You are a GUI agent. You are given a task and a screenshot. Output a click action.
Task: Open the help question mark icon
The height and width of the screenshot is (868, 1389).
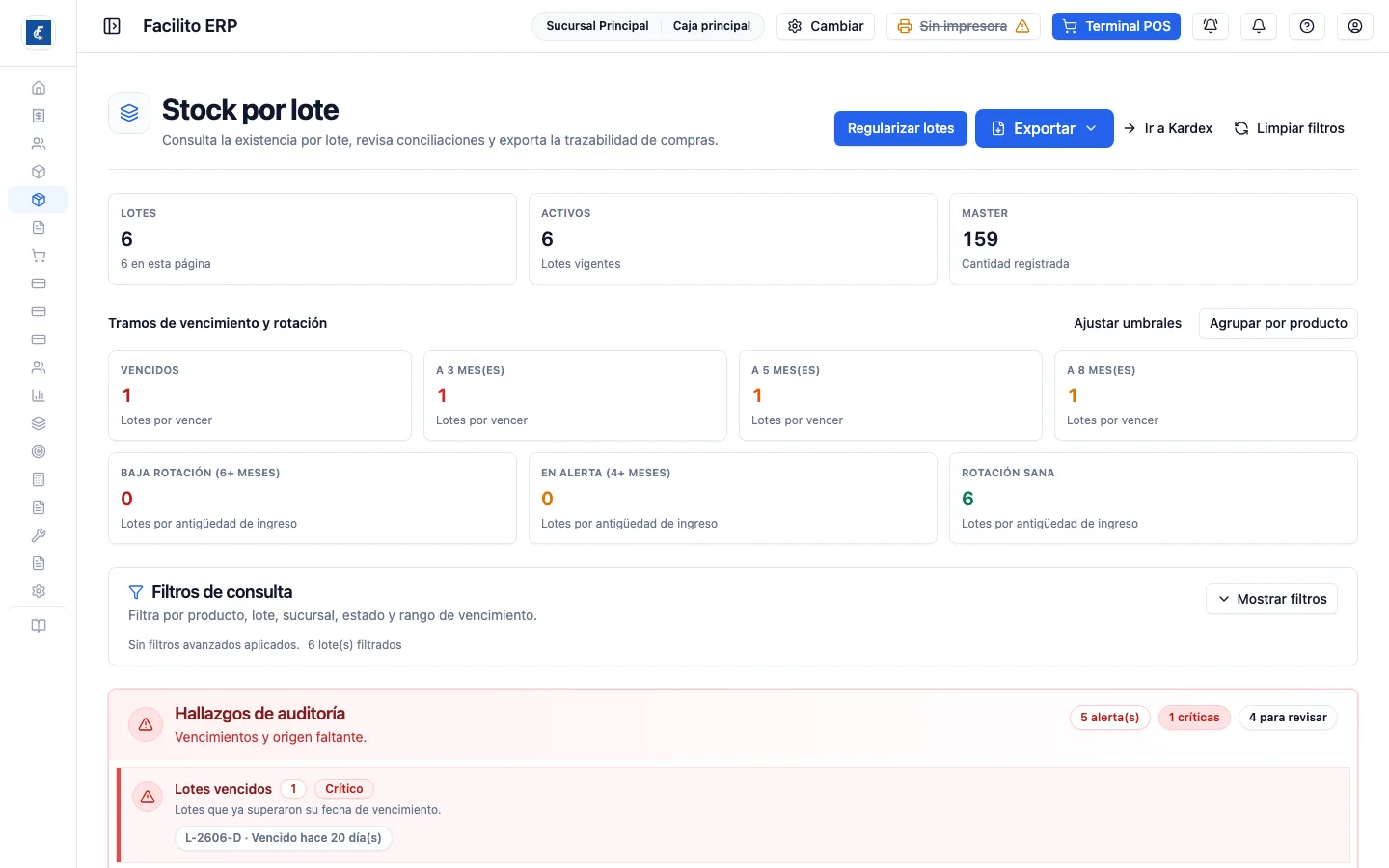(x=1307, y=26)
